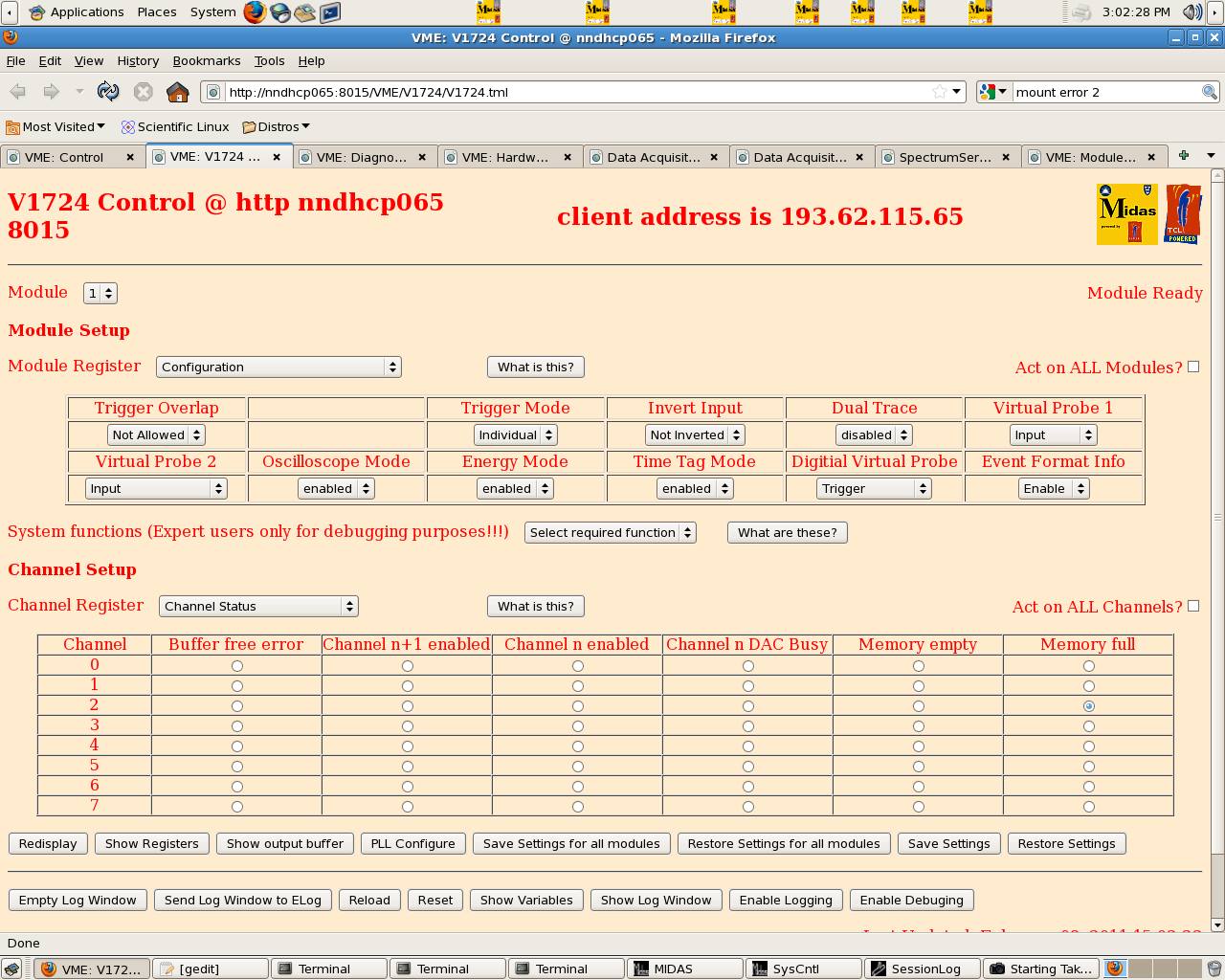Viewport: 1225px width, 980px height.
Task: Click the Firefox back arrow button
Action: click(x=17, y=92)
